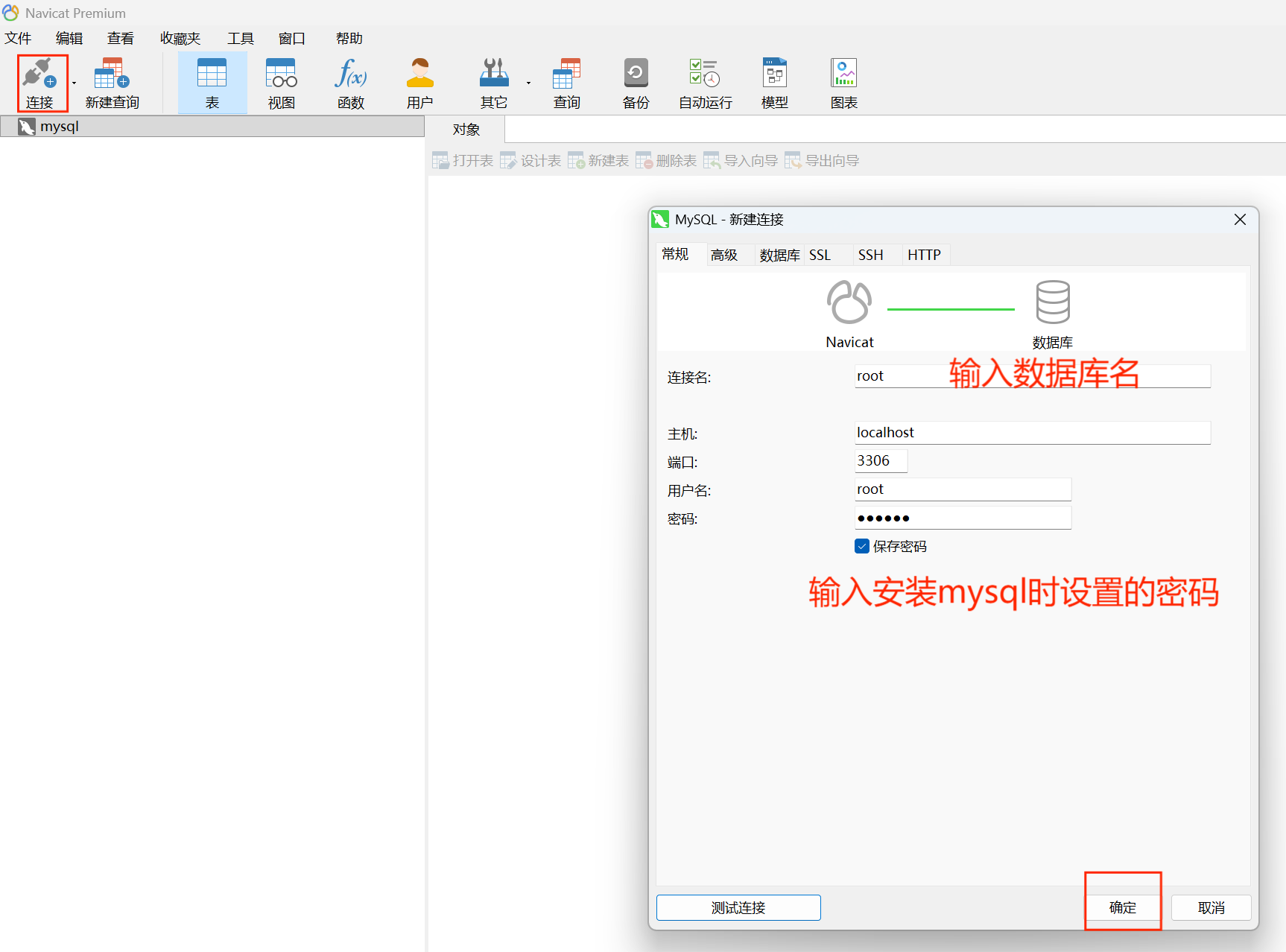Toggle the Save Password (保存密码) checkbox

[x=862, y=546]
